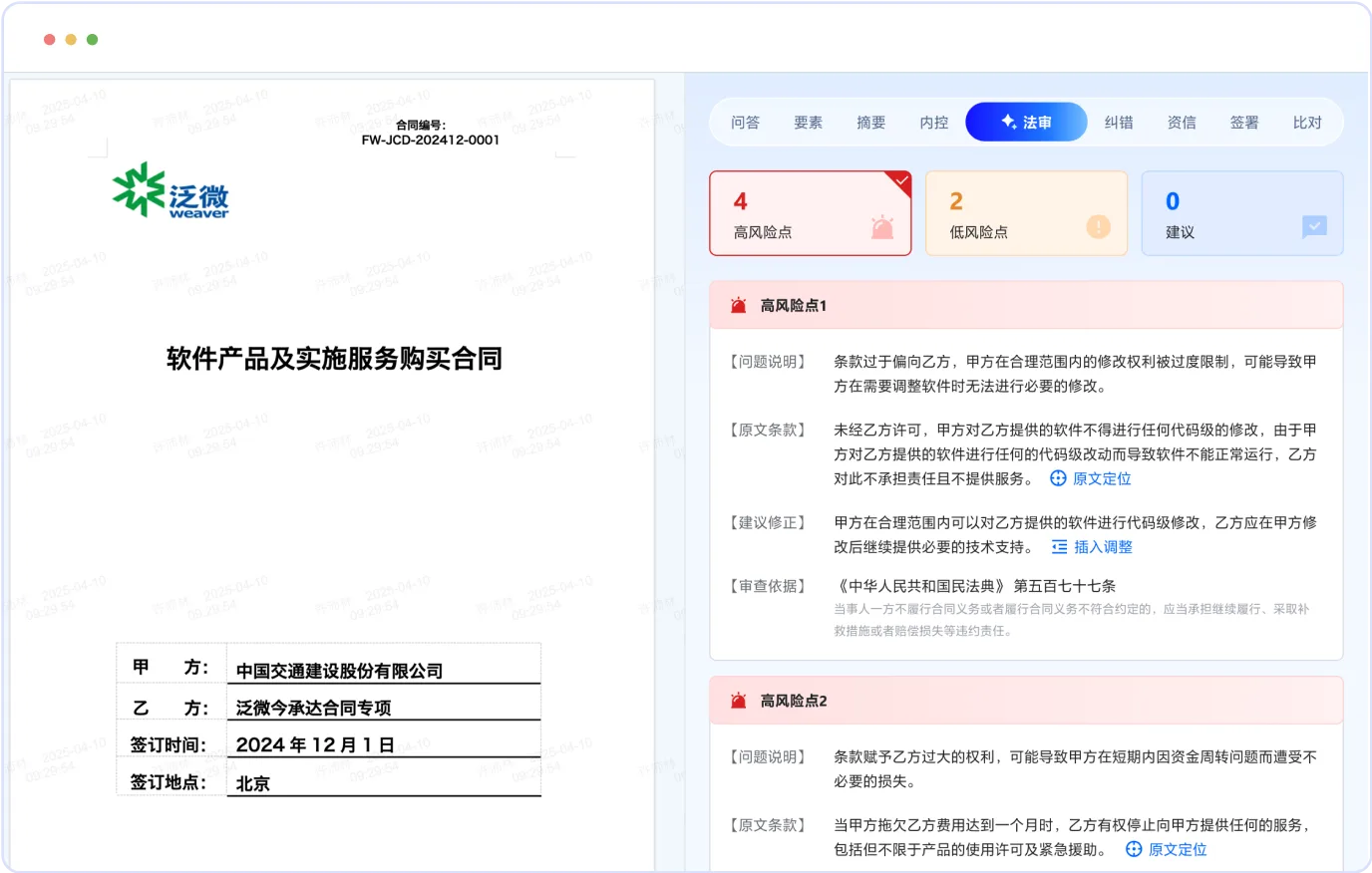This screenshot has width=1372, height=873.
Task: Click the locate target icon in 高风险点2
Action: point(1134,849)
